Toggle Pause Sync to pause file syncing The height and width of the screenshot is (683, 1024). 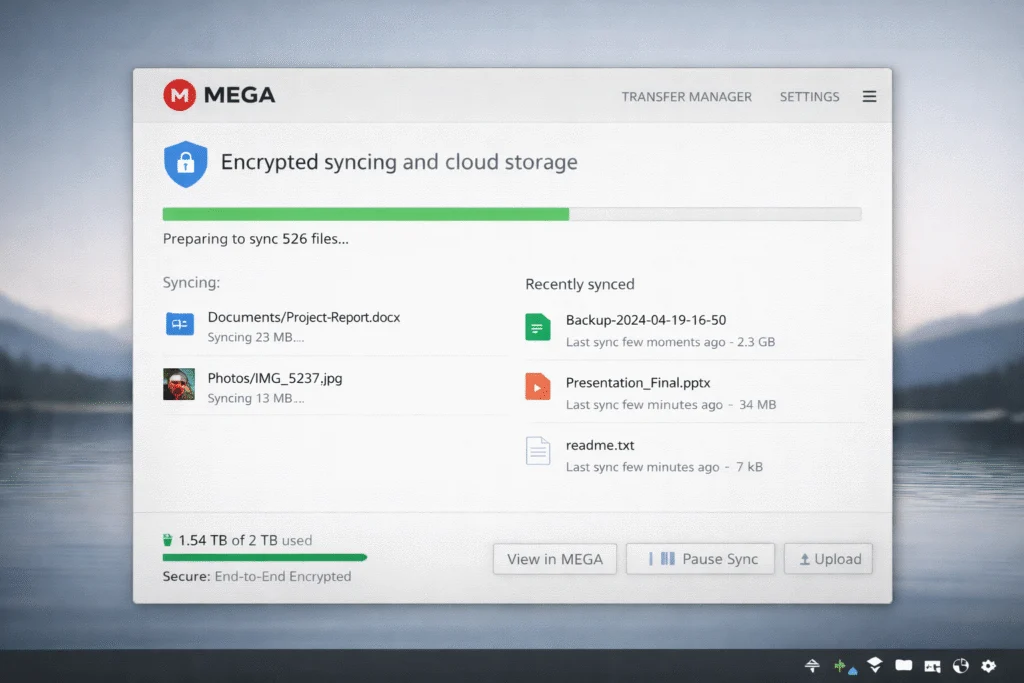click(x=700, y=558)
